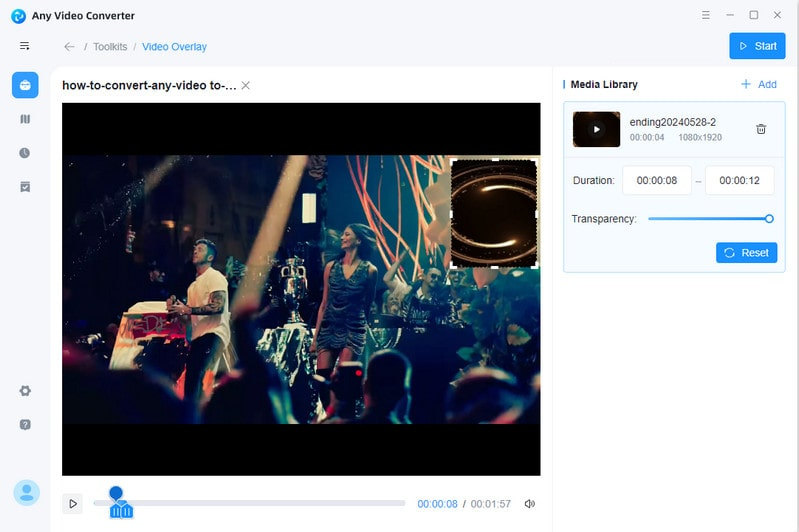Close the loaded video with the X

(x=246, y=86)
